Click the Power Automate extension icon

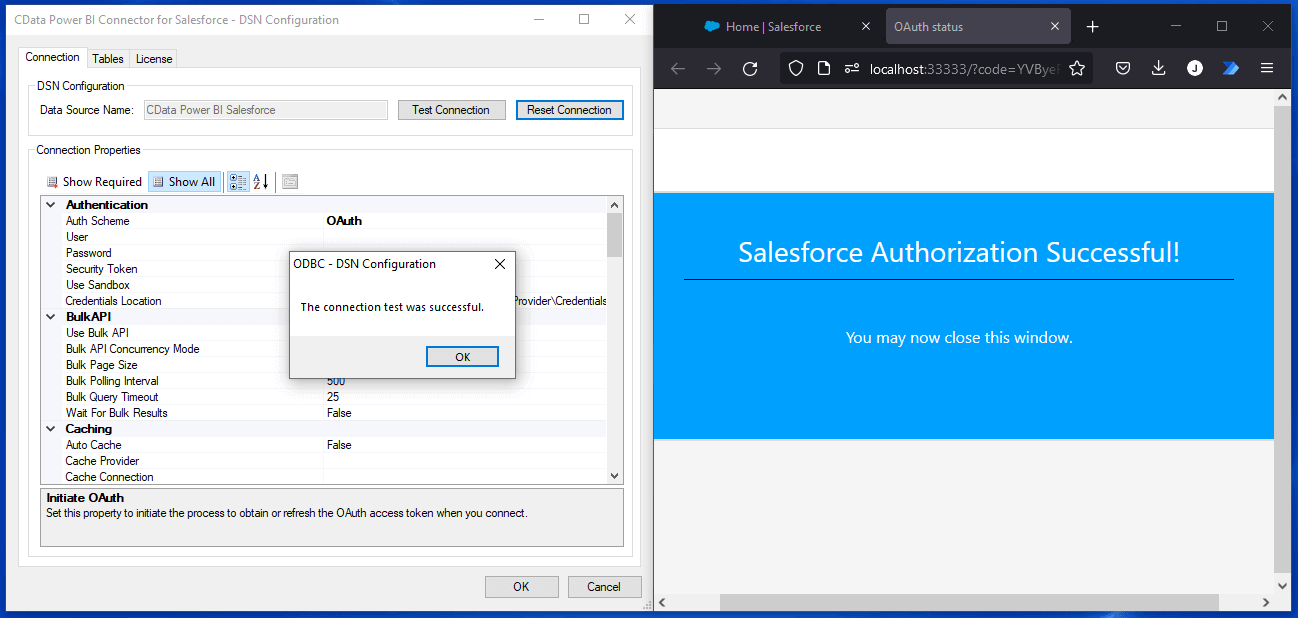click(x=1230, y=68)
